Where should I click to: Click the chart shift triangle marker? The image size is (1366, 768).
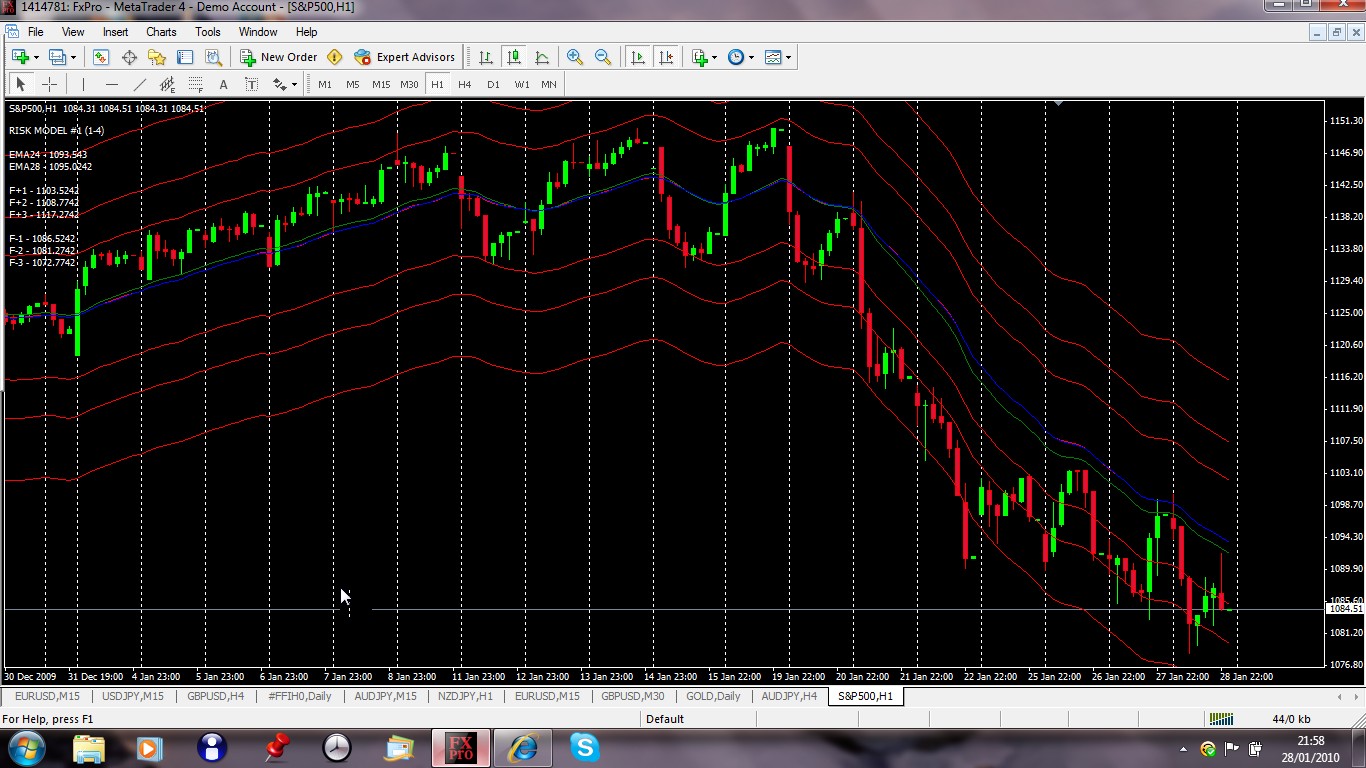(x=1058, y=103)
